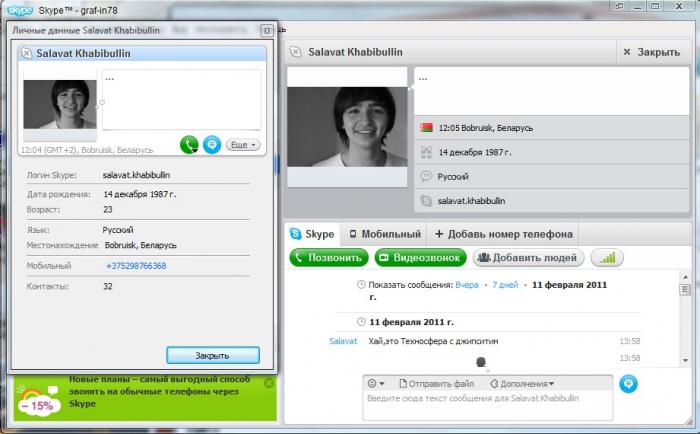Click Salavat's large profile photo
This screenshot has height=434, width=700.
(347, 127)
